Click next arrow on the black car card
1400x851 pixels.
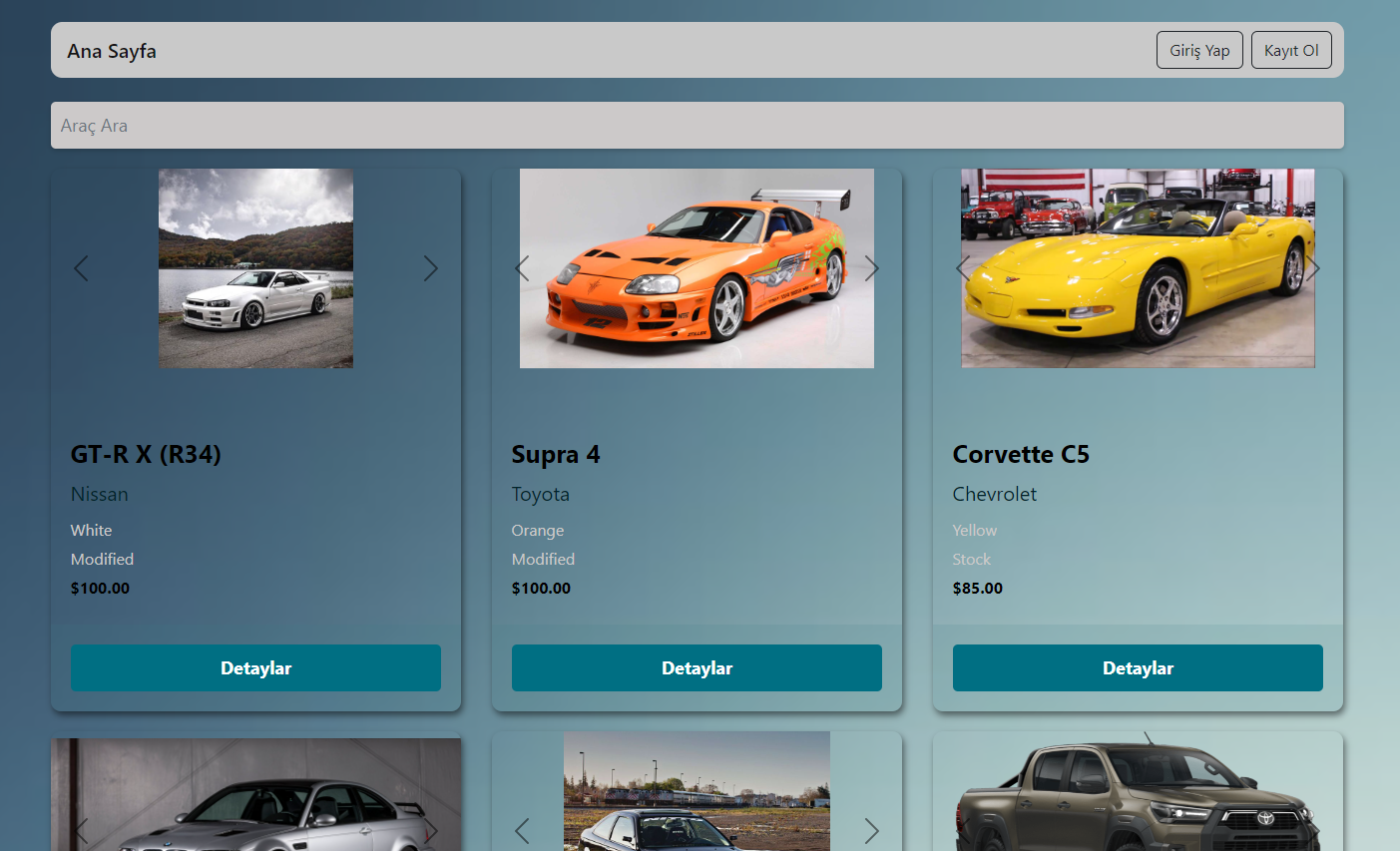point(871,831)
